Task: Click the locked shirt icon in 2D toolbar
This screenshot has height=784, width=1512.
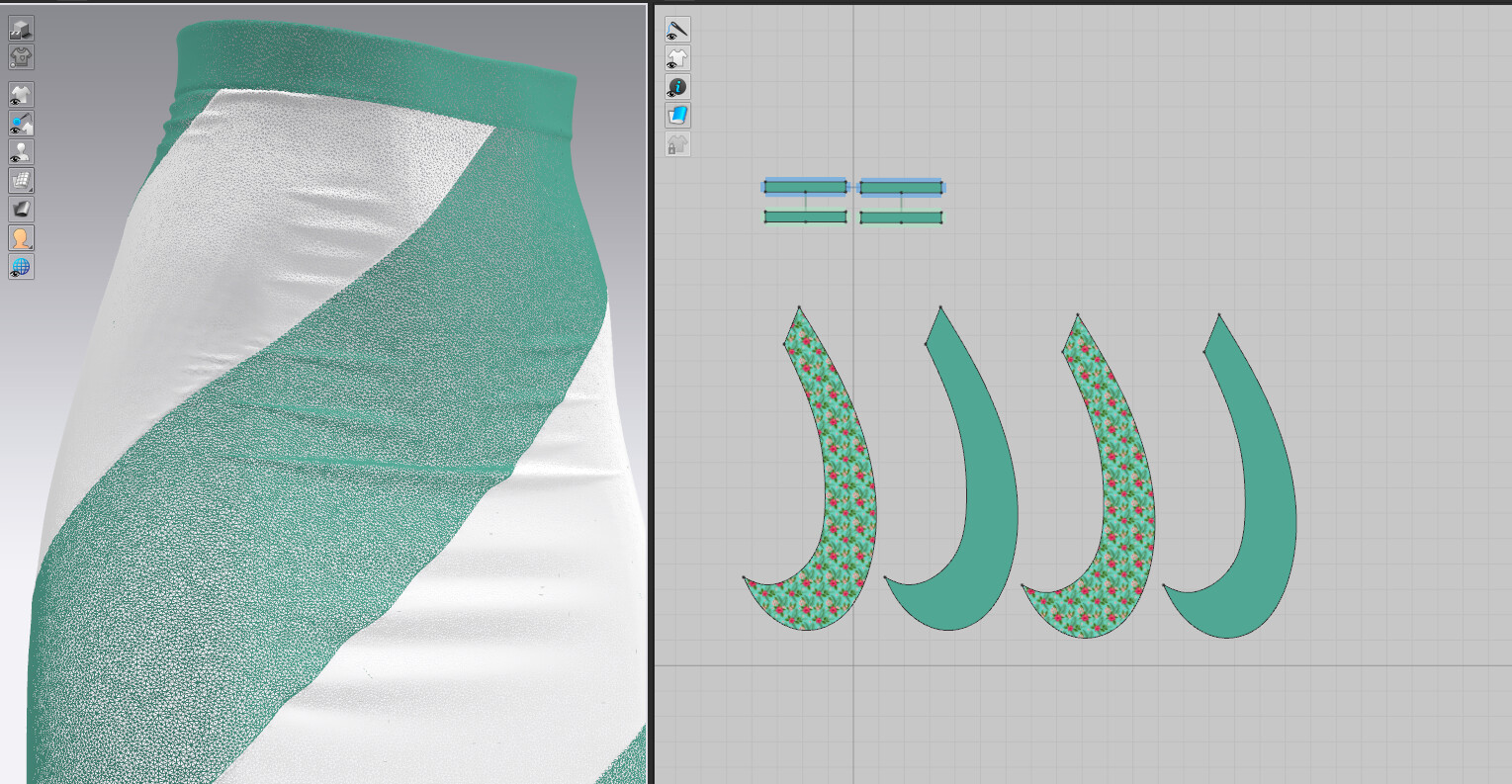Action: (677, 144)
